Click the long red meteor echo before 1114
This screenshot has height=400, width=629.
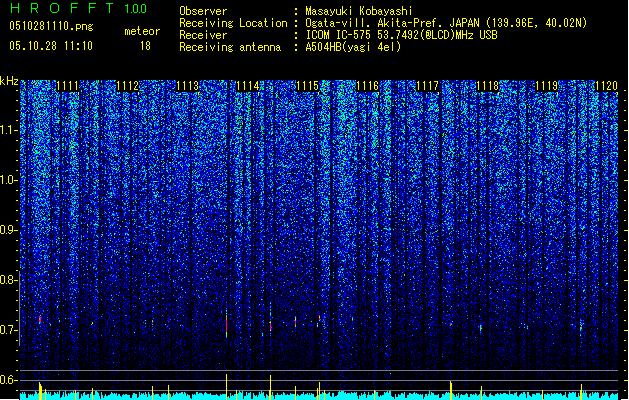coord(227,326)
